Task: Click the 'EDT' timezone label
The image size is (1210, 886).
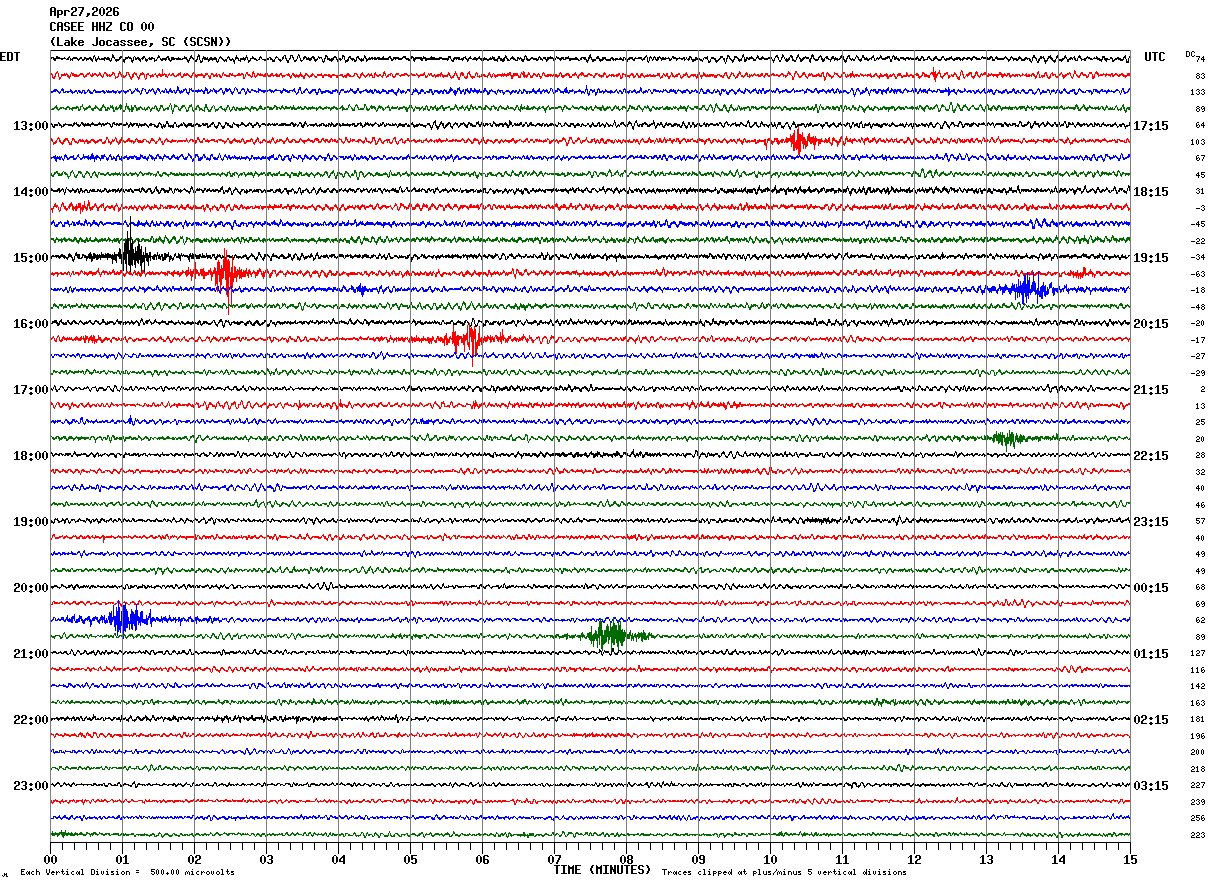Action: 10,57
